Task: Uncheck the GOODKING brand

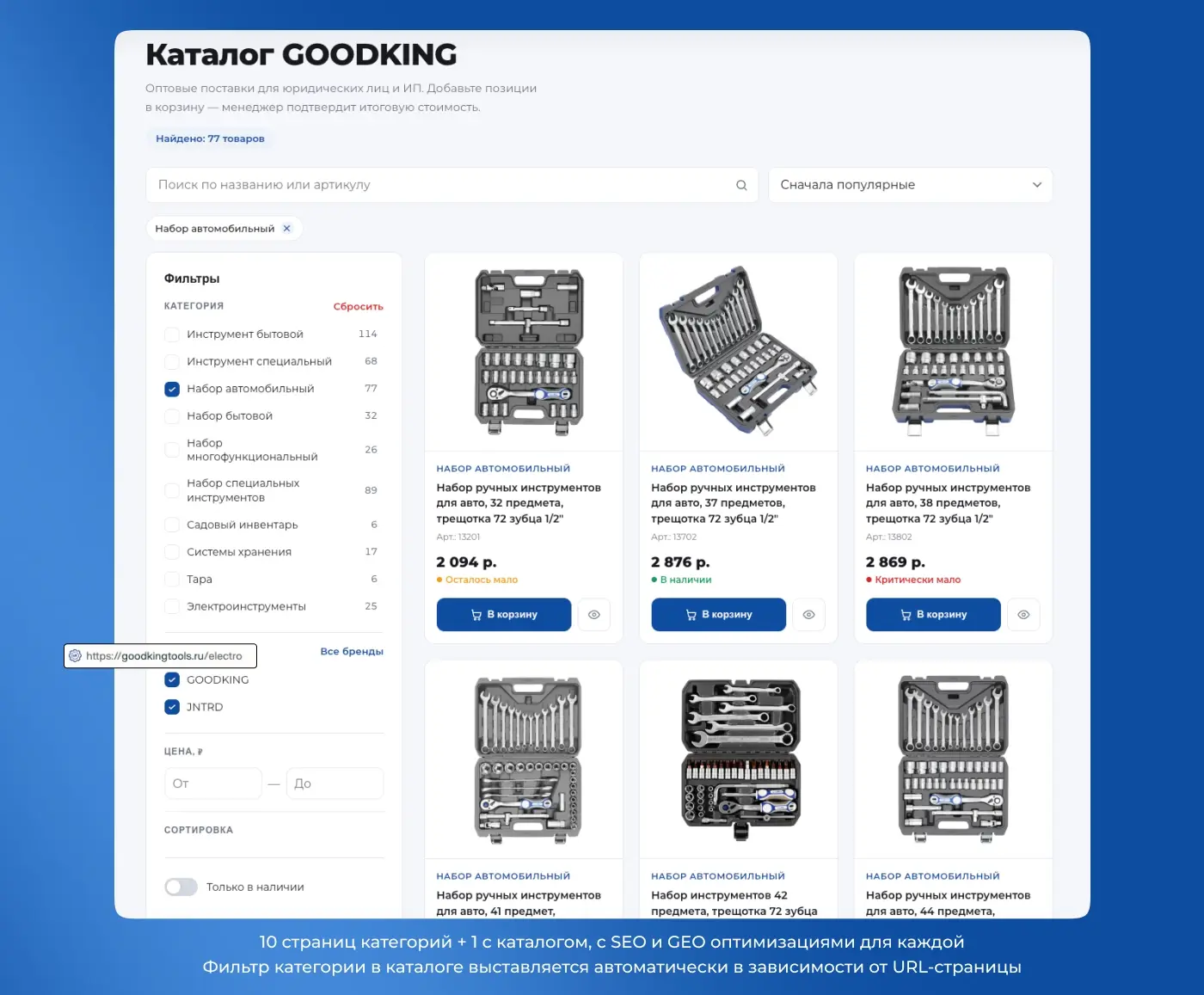Action: click(x=172, y=680)
